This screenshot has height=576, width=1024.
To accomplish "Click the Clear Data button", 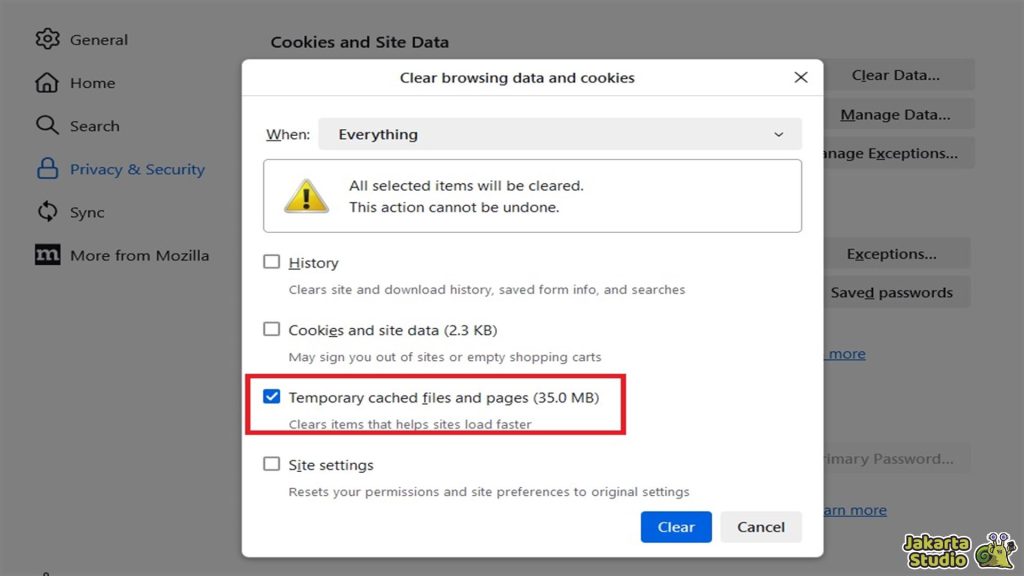I will [x=894, y=74].
